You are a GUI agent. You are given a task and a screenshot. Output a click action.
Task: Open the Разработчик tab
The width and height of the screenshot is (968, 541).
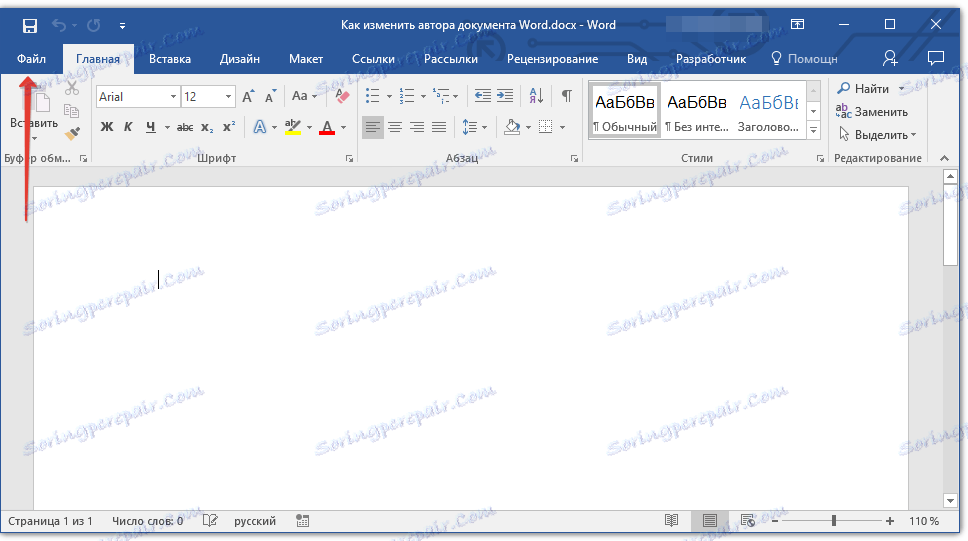click(711, 59)
